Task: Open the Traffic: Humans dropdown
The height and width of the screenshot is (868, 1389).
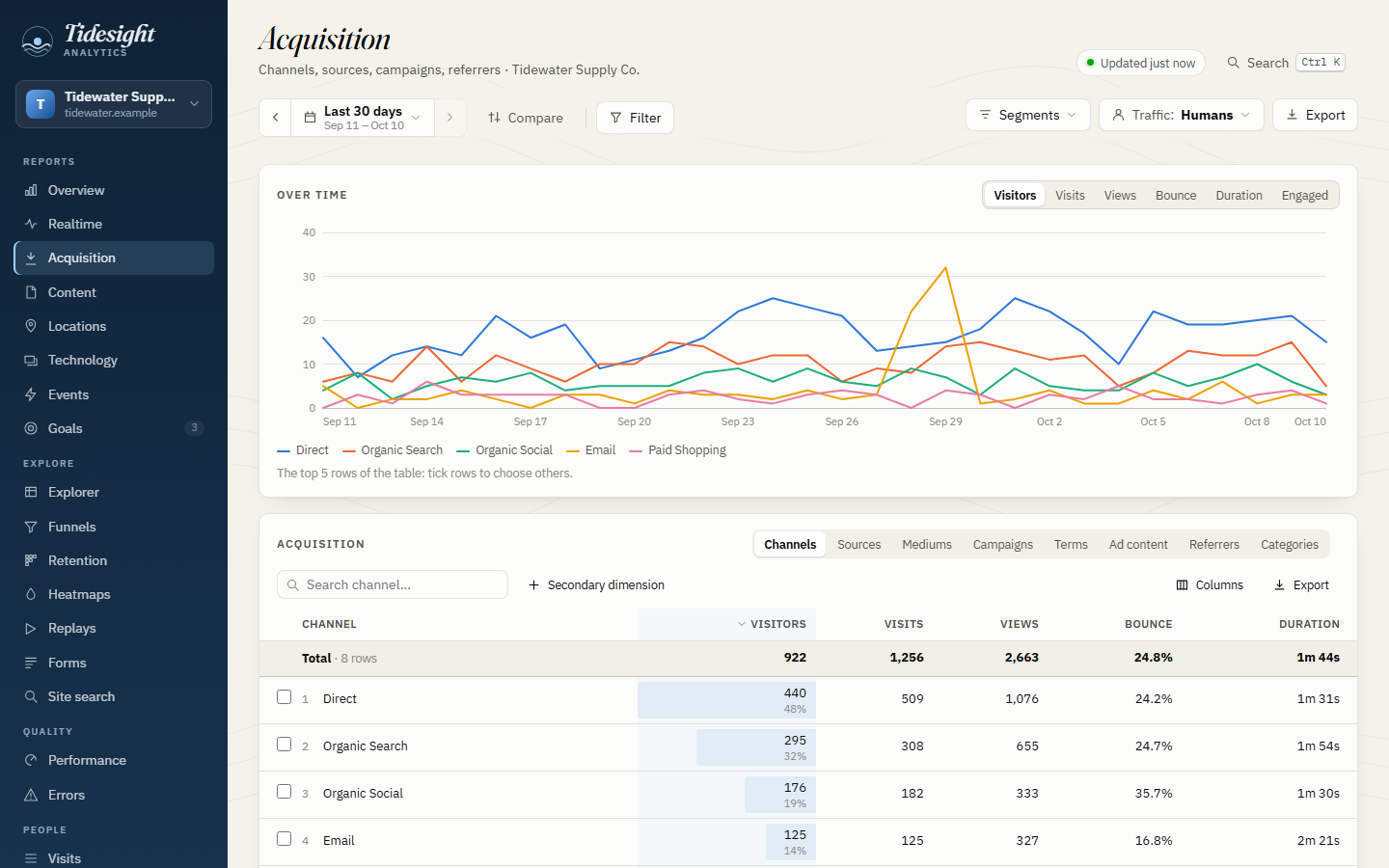Action: coord(1182,115)
